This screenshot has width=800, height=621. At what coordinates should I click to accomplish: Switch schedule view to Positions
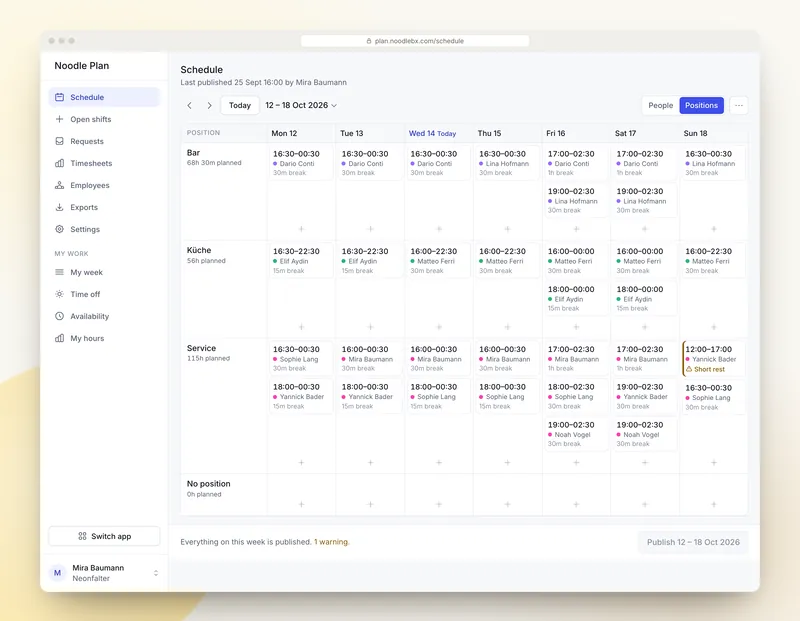(701, 105)
